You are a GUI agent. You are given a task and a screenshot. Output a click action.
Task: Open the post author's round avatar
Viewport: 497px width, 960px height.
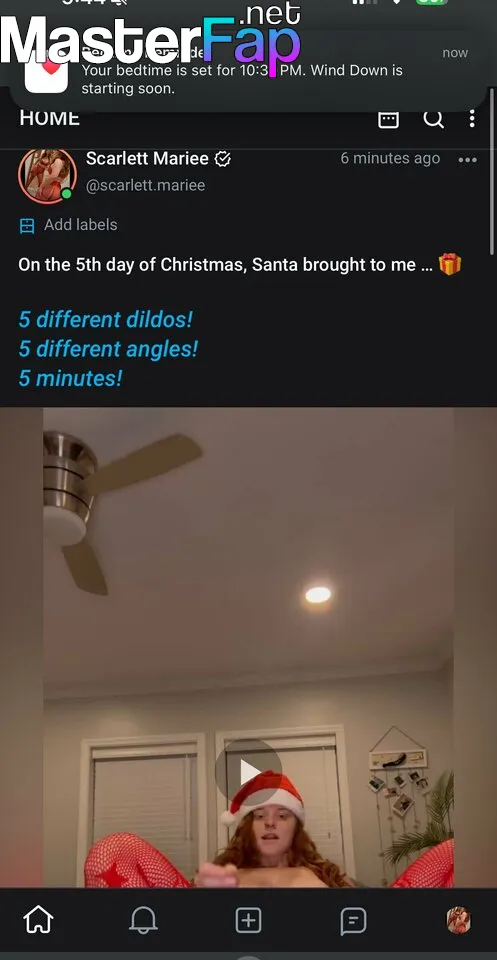tap(48, 176)
